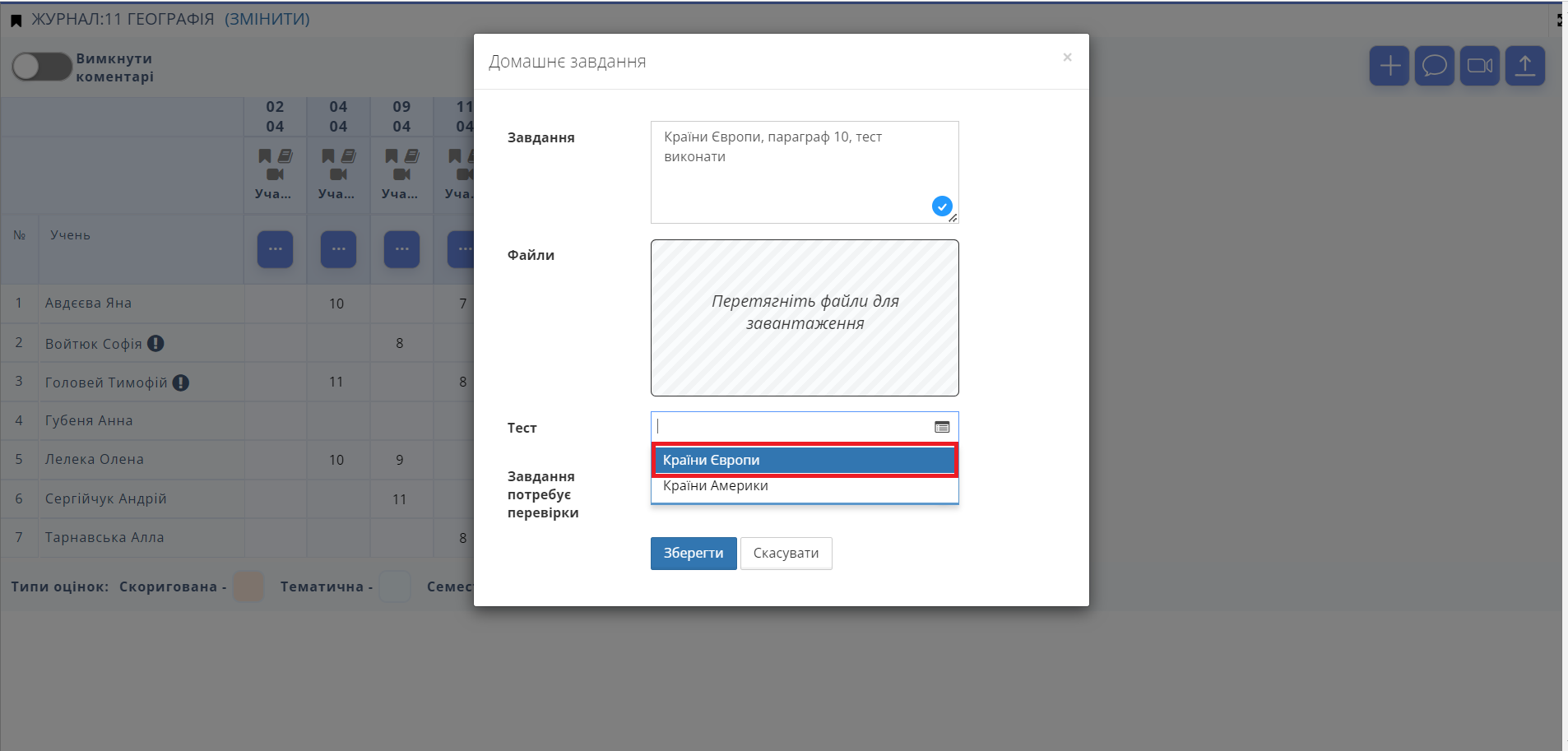Viewport: 1568px width, 751px height.
Task: Click the Скоригована color swatch
Action: click(248, 587)
